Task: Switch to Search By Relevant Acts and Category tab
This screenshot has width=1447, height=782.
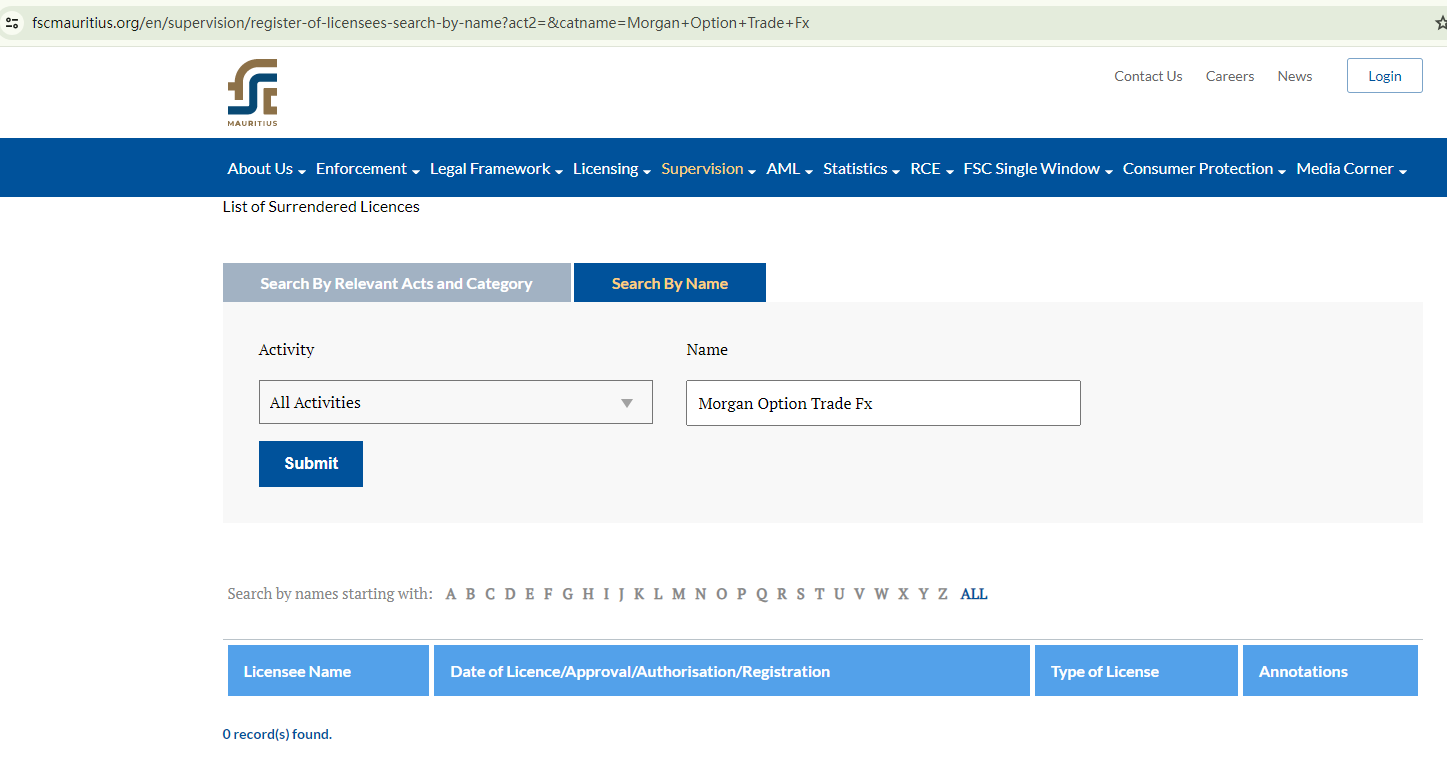Action: point(397,283)
